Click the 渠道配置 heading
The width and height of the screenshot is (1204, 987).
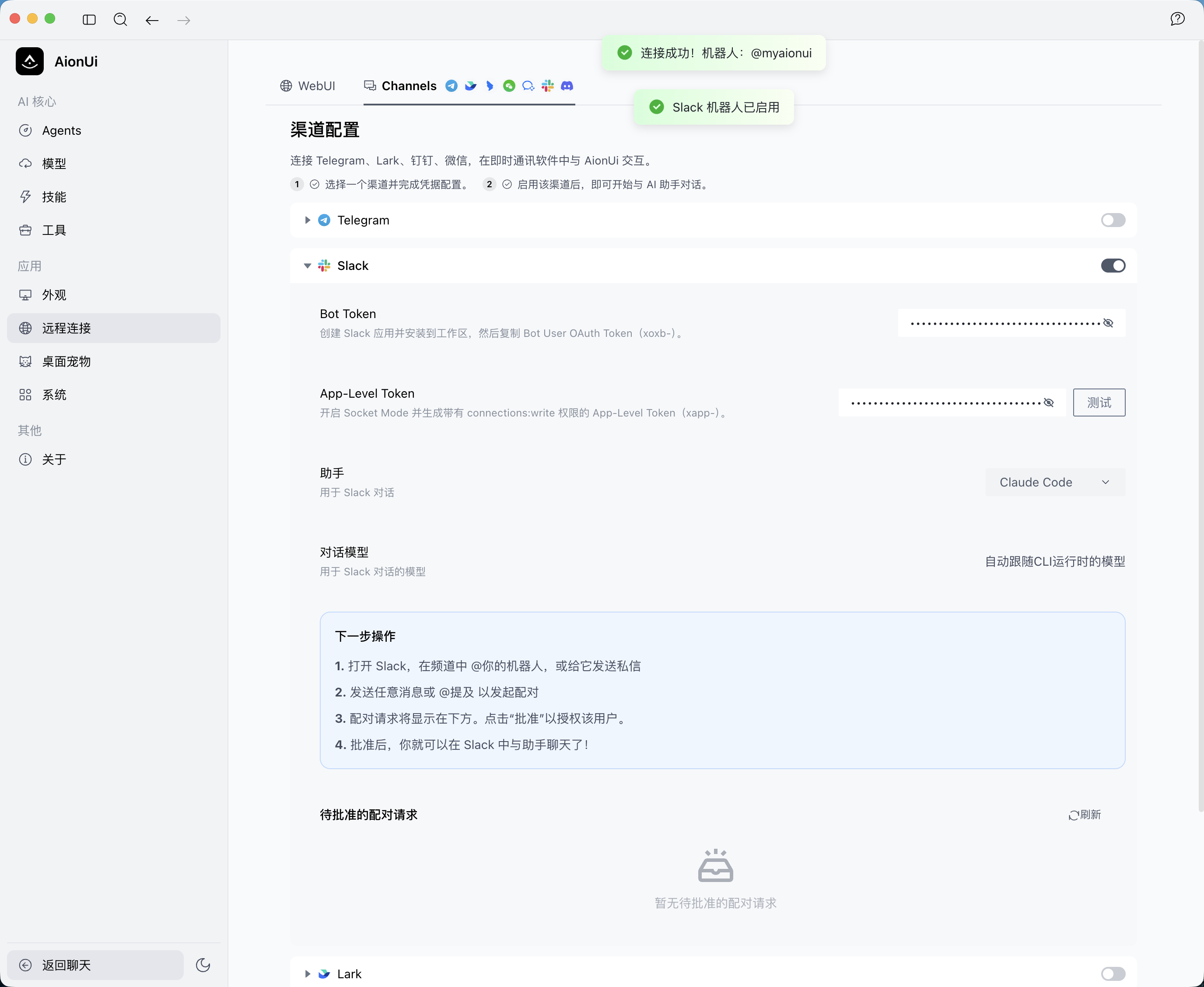[x=325, y=129]
